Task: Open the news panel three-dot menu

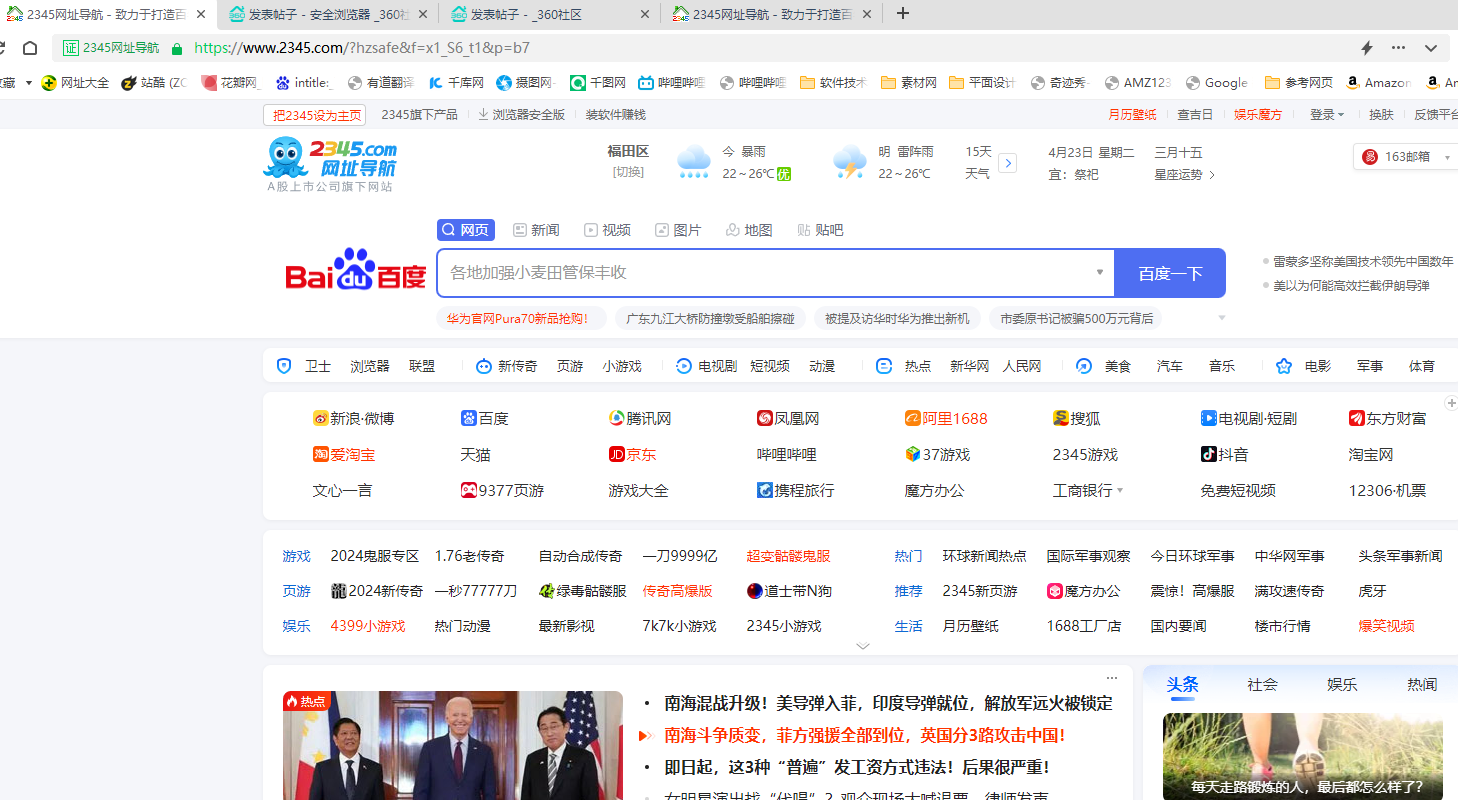Action: pyautogui.click(x=1111, y=677)
